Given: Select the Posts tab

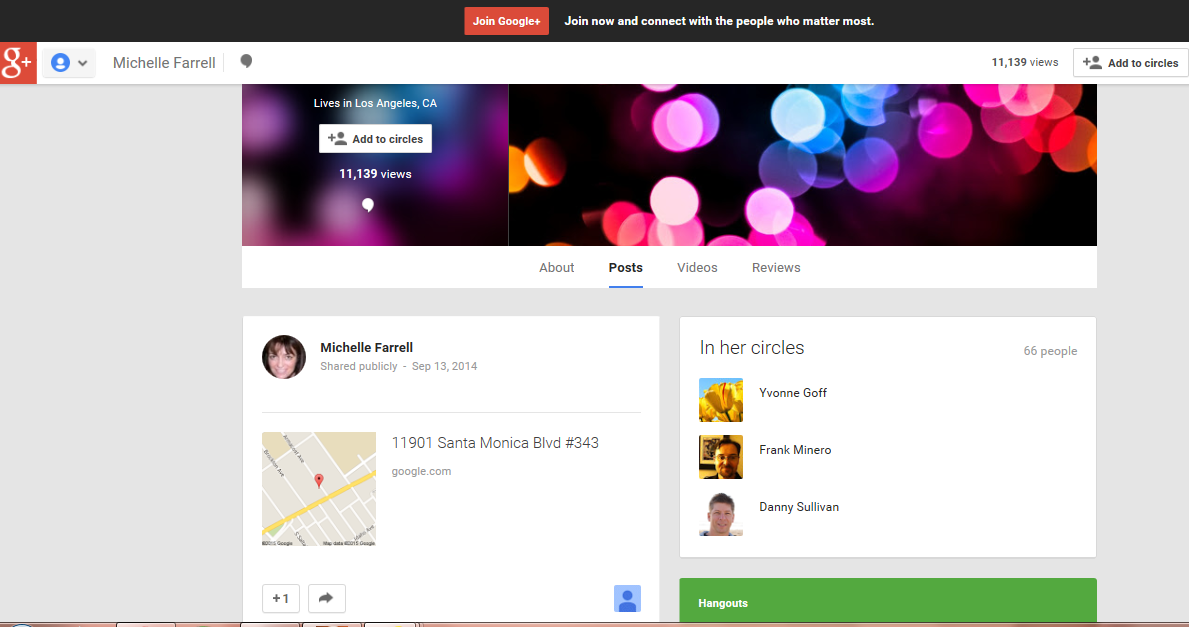Looking at the screenshot, I should click(626, 268).
